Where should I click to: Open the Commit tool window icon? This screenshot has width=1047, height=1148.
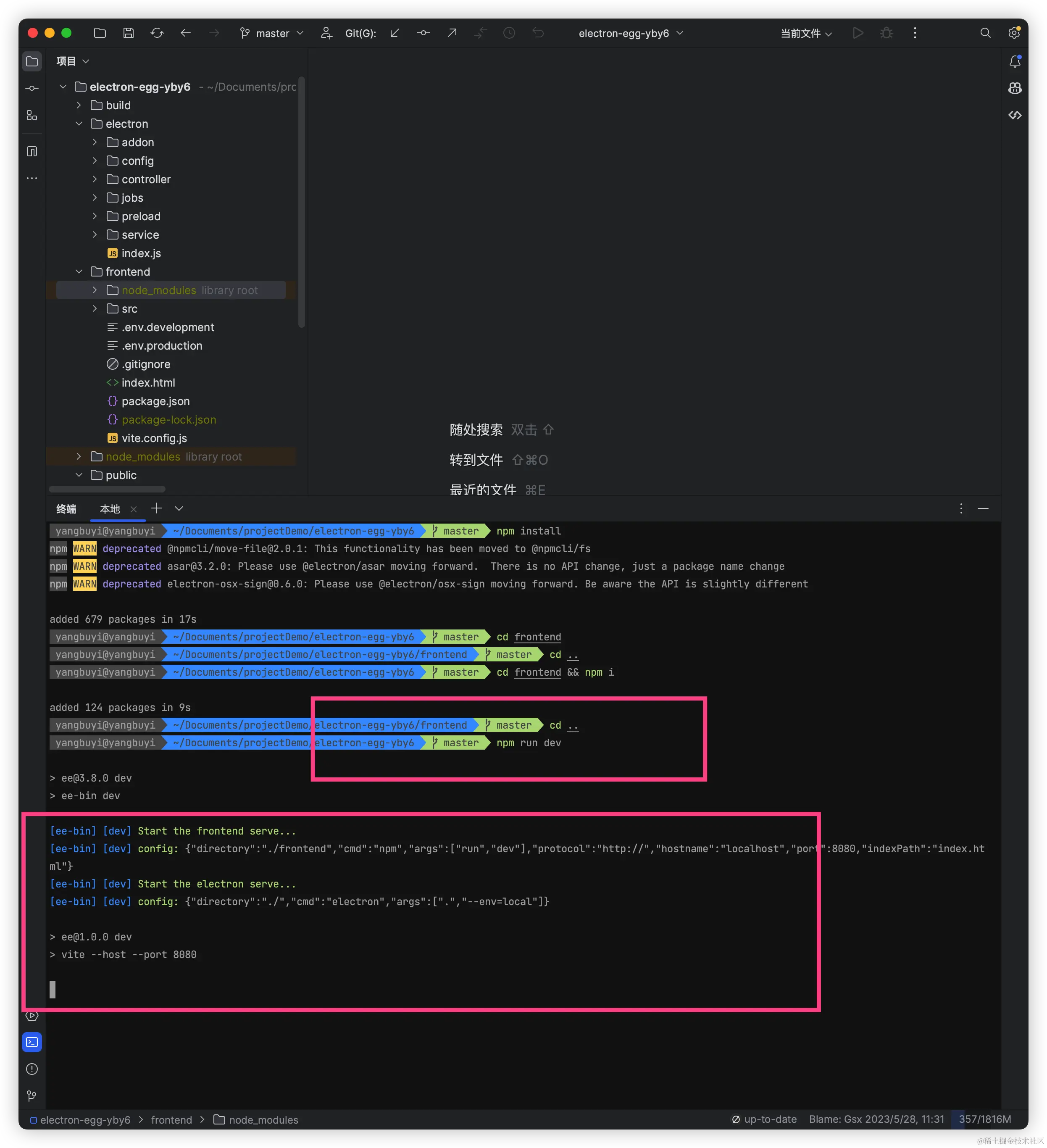point(32,88)
